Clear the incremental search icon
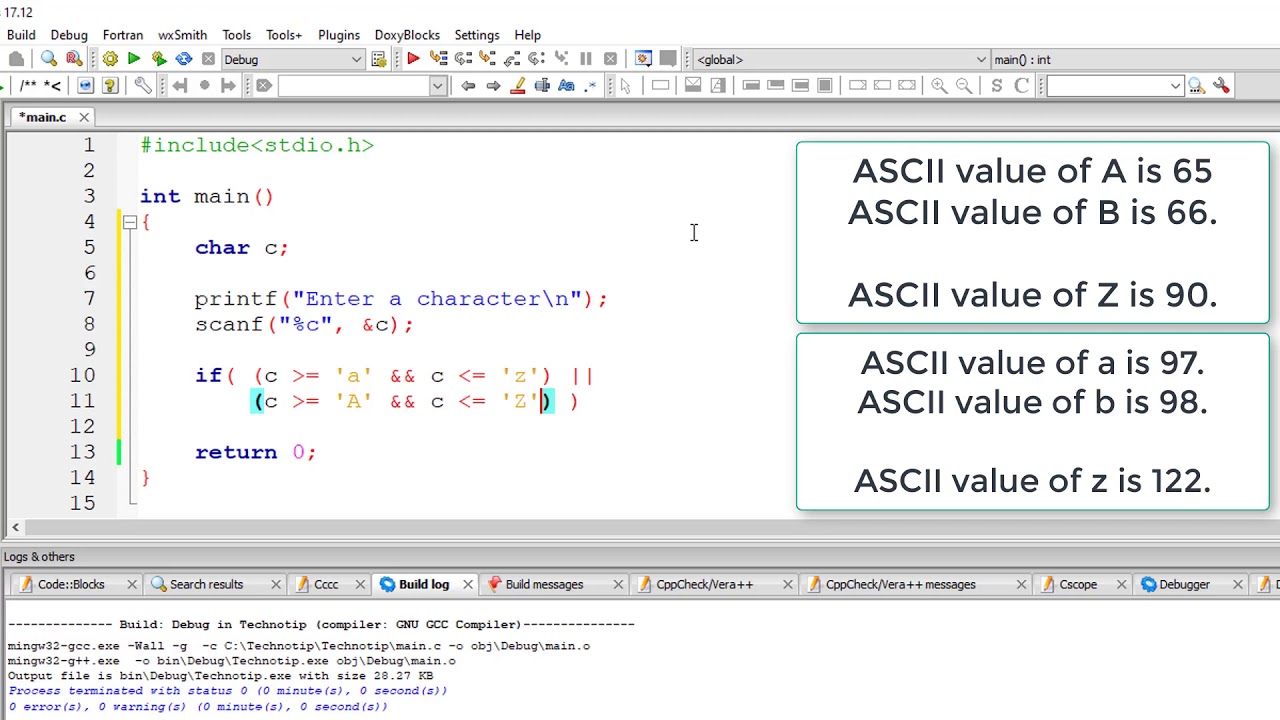Screen dimensions: 1280x720 [264, 86]
